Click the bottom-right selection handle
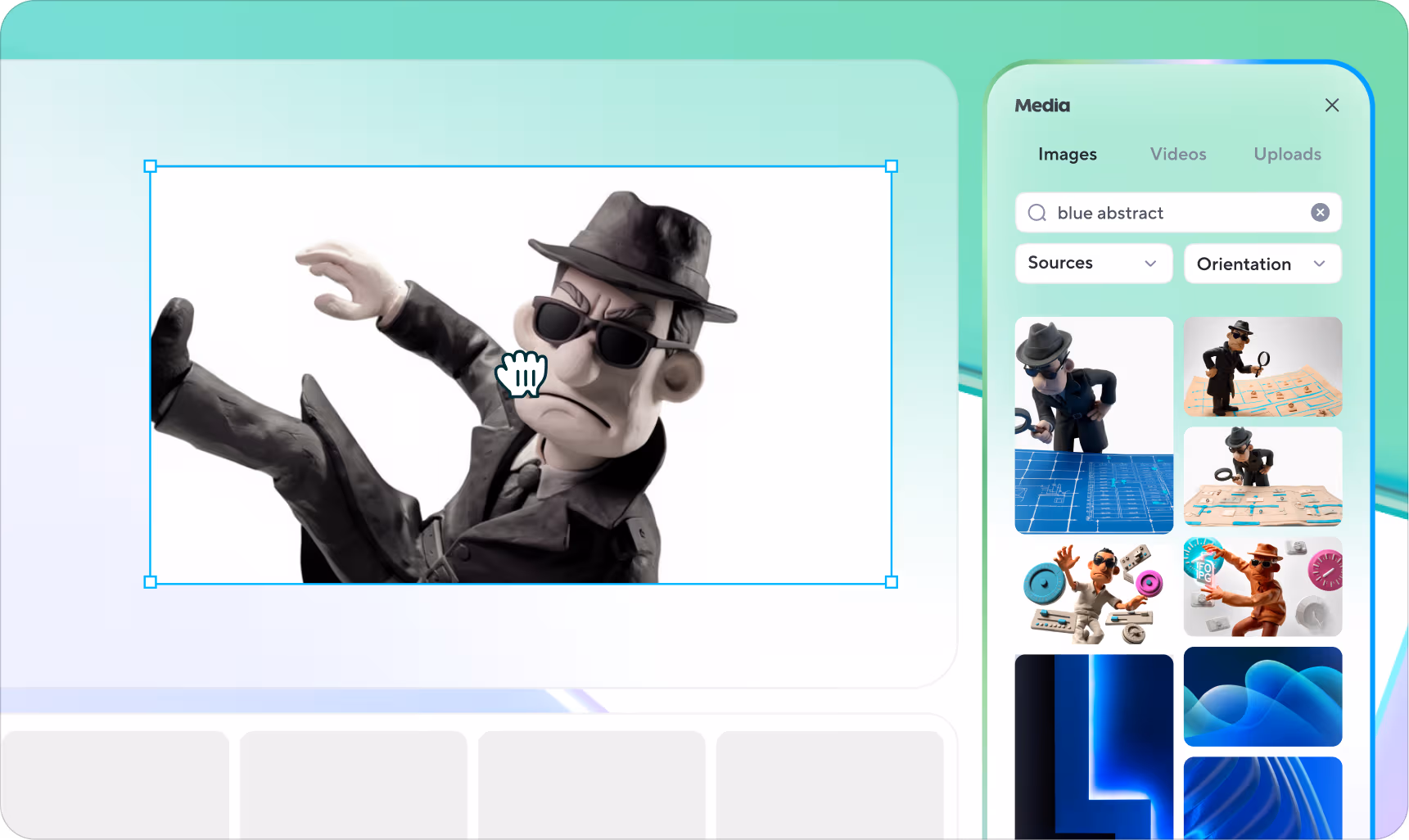The height and width of the screenshot is (840, 1409). pyautogui.click(x=892, y=582)
